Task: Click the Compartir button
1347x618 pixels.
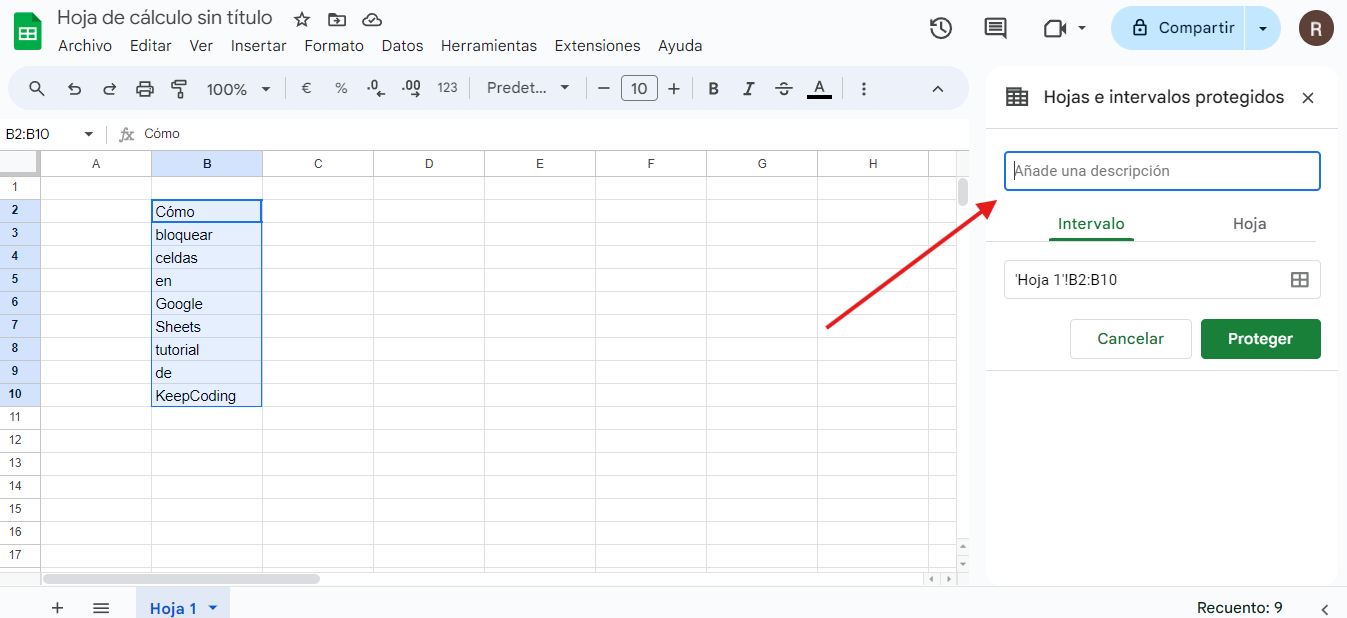Action: [1178, 28]
